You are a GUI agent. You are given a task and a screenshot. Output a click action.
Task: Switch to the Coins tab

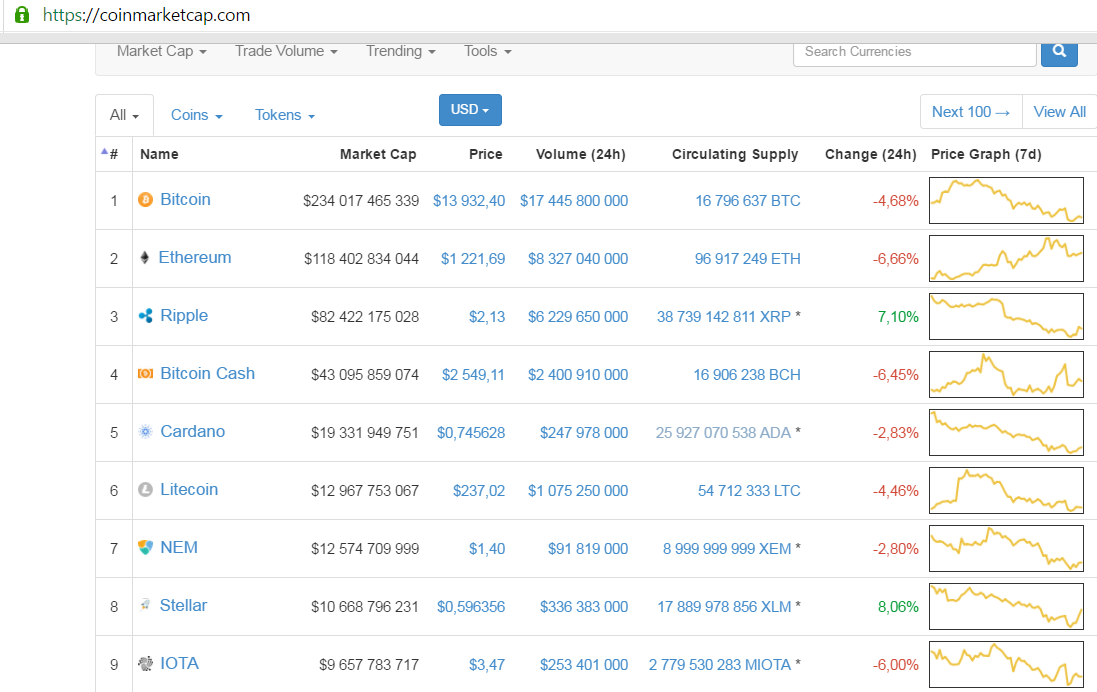tap(196, 115)
